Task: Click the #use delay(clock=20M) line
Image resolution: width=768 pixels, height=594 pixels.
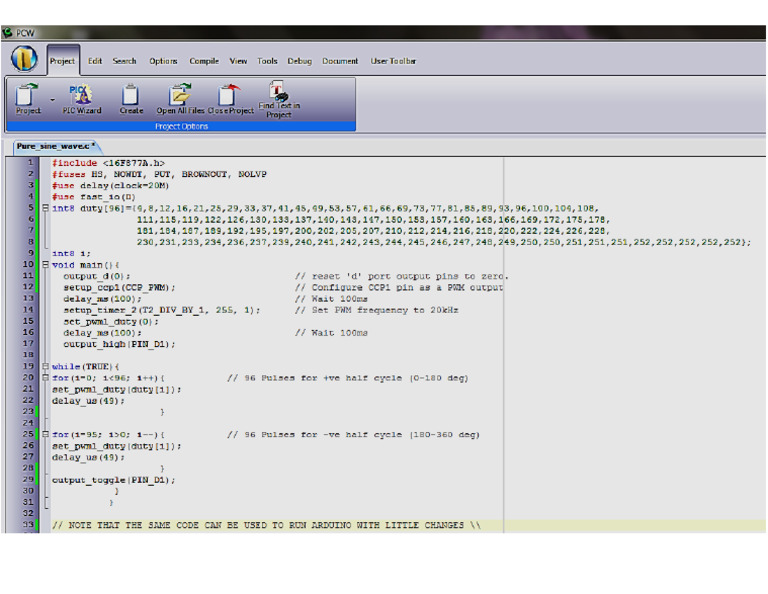Action: click(x=110, y=186)
